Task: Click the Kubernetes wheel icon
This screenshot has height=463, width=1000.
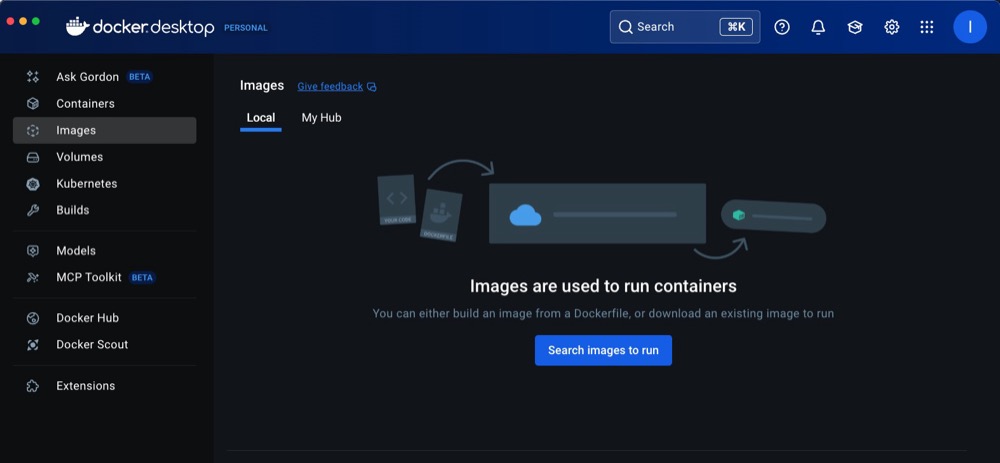Action: (33, 184)
